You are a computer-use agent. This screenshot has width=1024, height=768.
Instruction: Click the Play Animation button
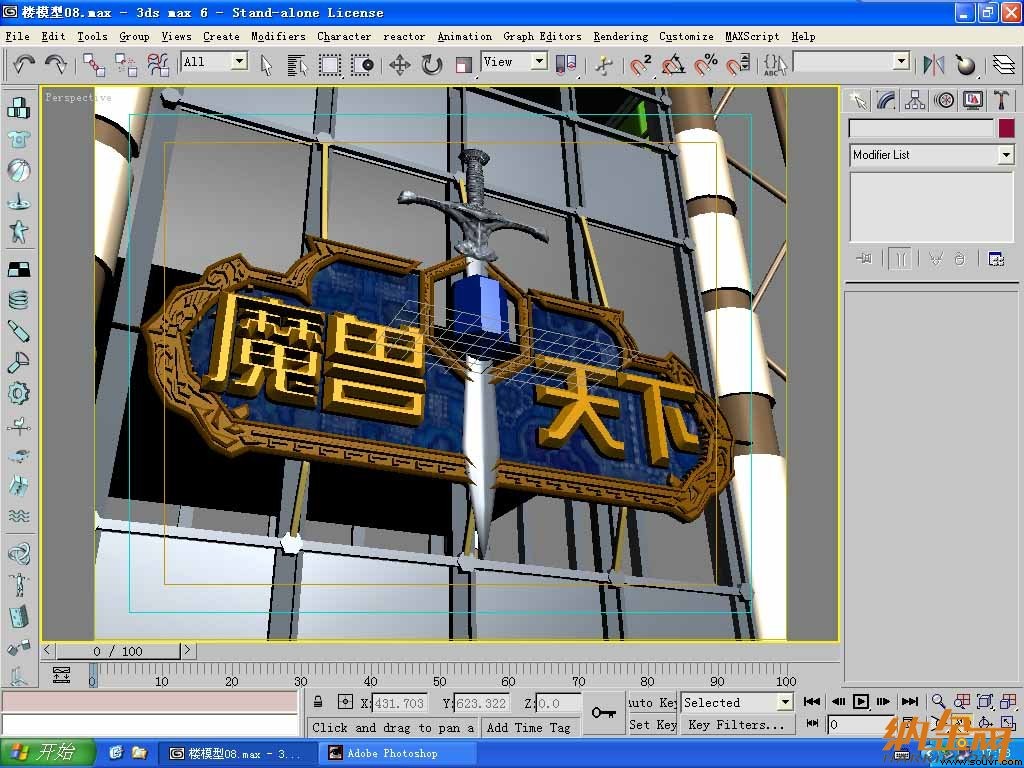coord(861,701)
